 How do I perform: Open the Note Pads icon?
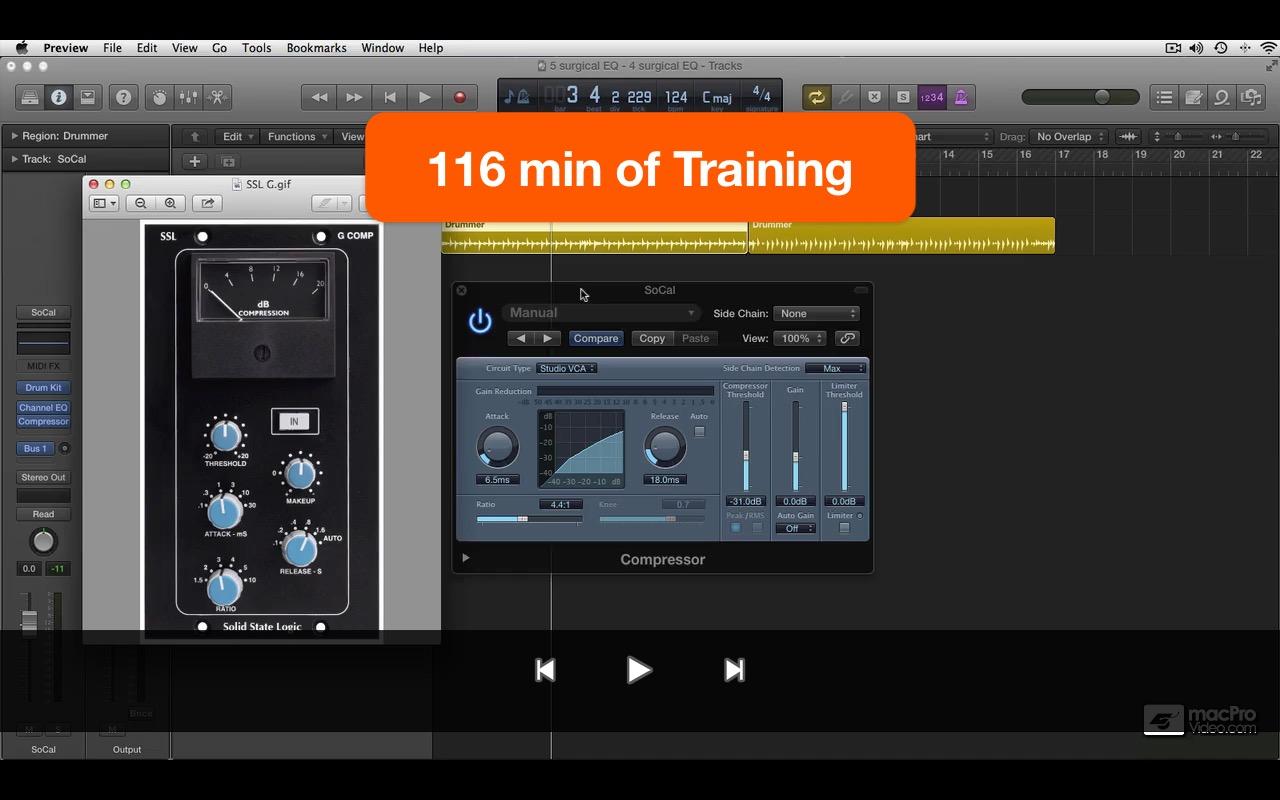(x=1193, y=97)
